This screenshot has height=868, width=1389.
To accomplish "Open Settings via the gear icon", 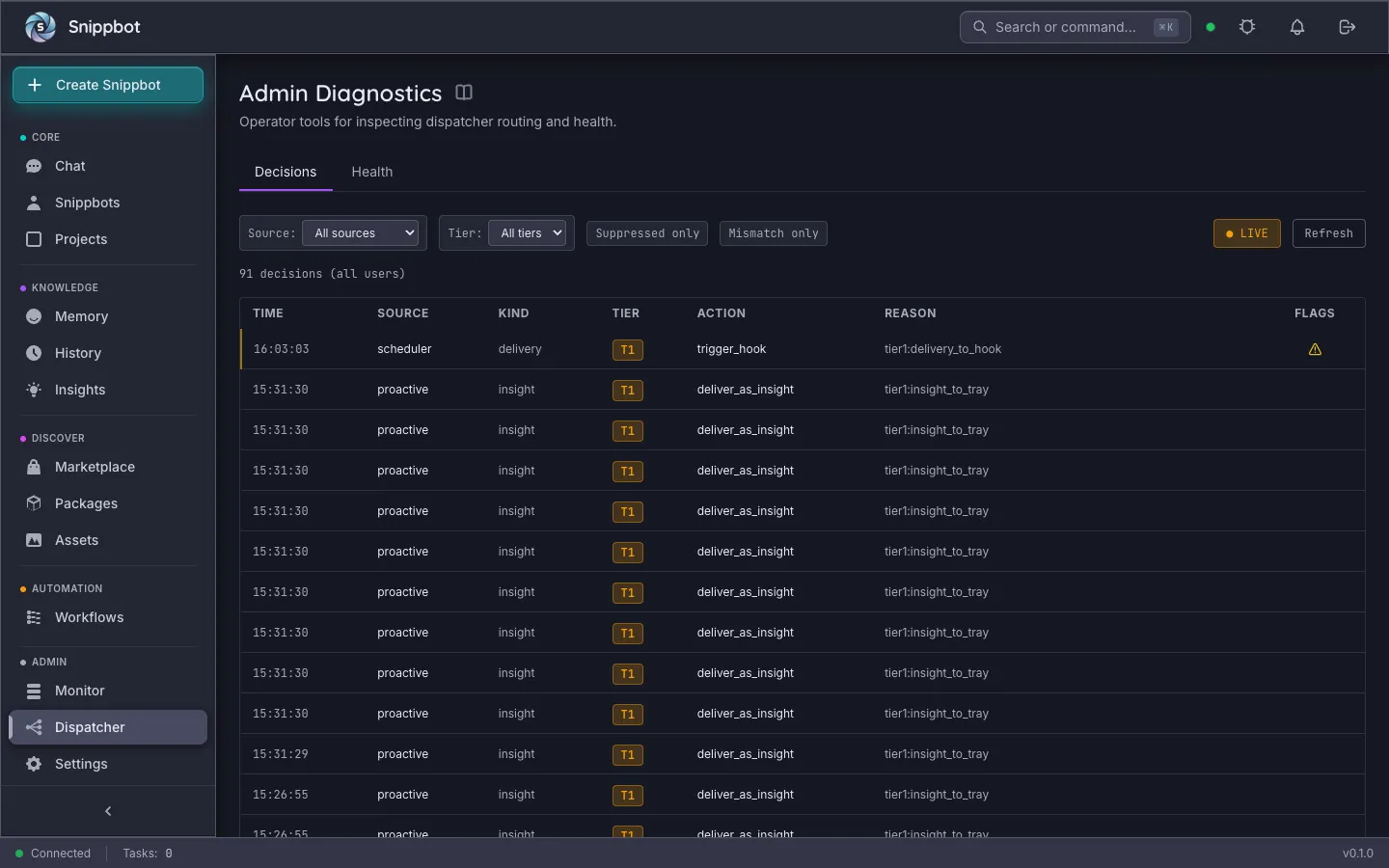I will click(x=34, y=764).
